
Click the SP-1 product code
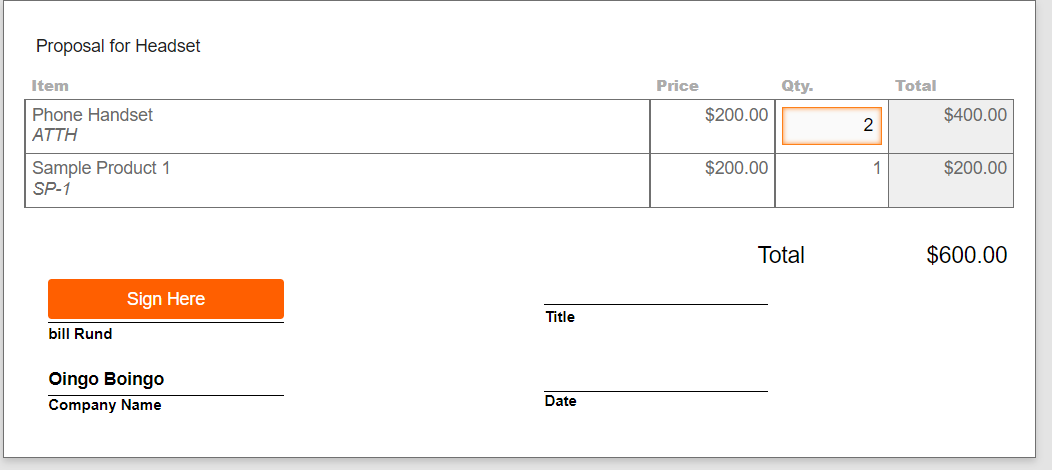[x=52, y=189]
